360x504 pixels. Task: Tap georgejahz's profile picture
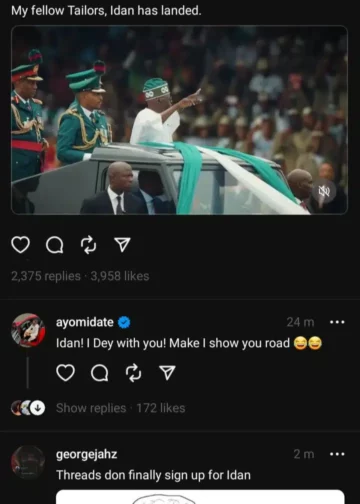tap(28, 462)
